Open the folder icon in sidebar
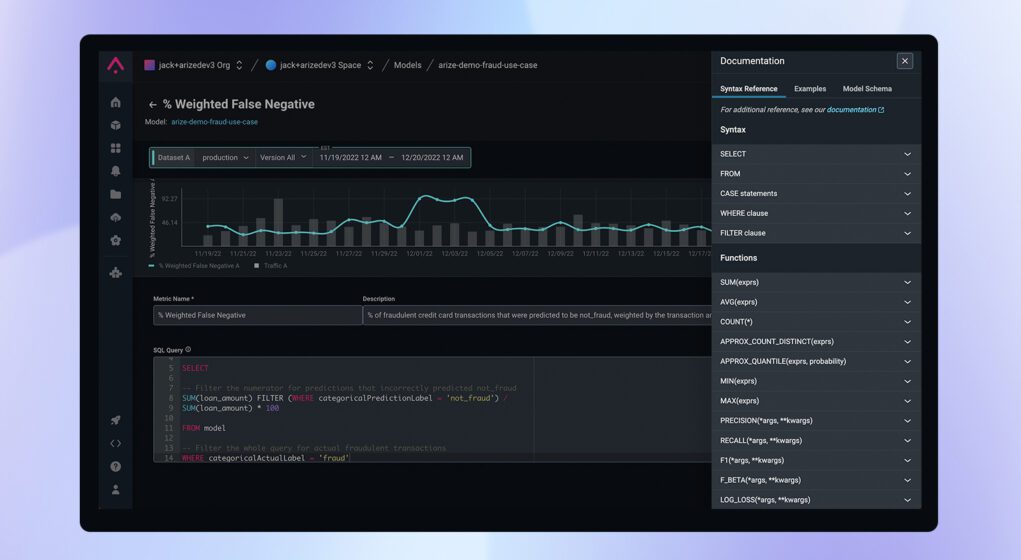 (x=115, y=194)
